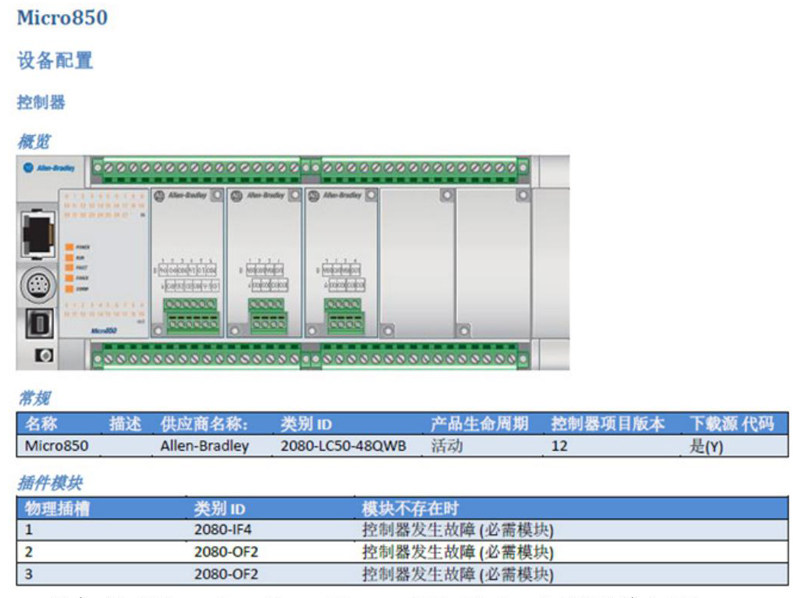The height and width of the screenshot is (598, 800).
Task: Click the 设备配置 heading
Action: [x=55, y=60]
